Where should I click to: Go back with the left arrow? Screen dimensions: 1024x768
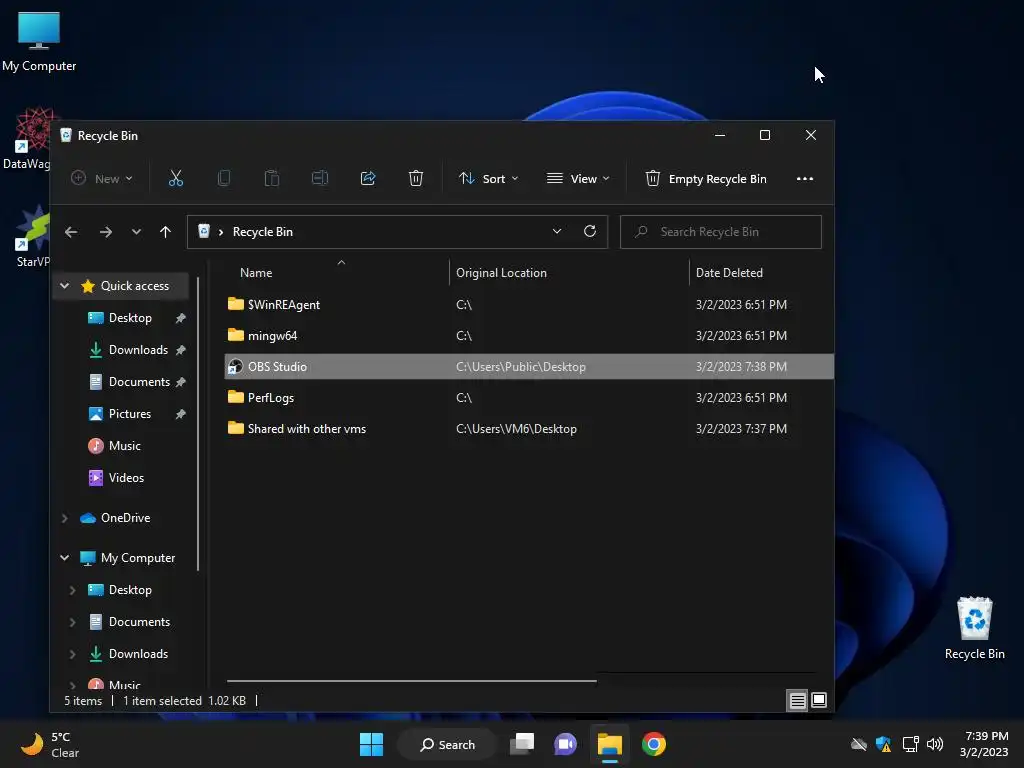(x=71, y=232)
